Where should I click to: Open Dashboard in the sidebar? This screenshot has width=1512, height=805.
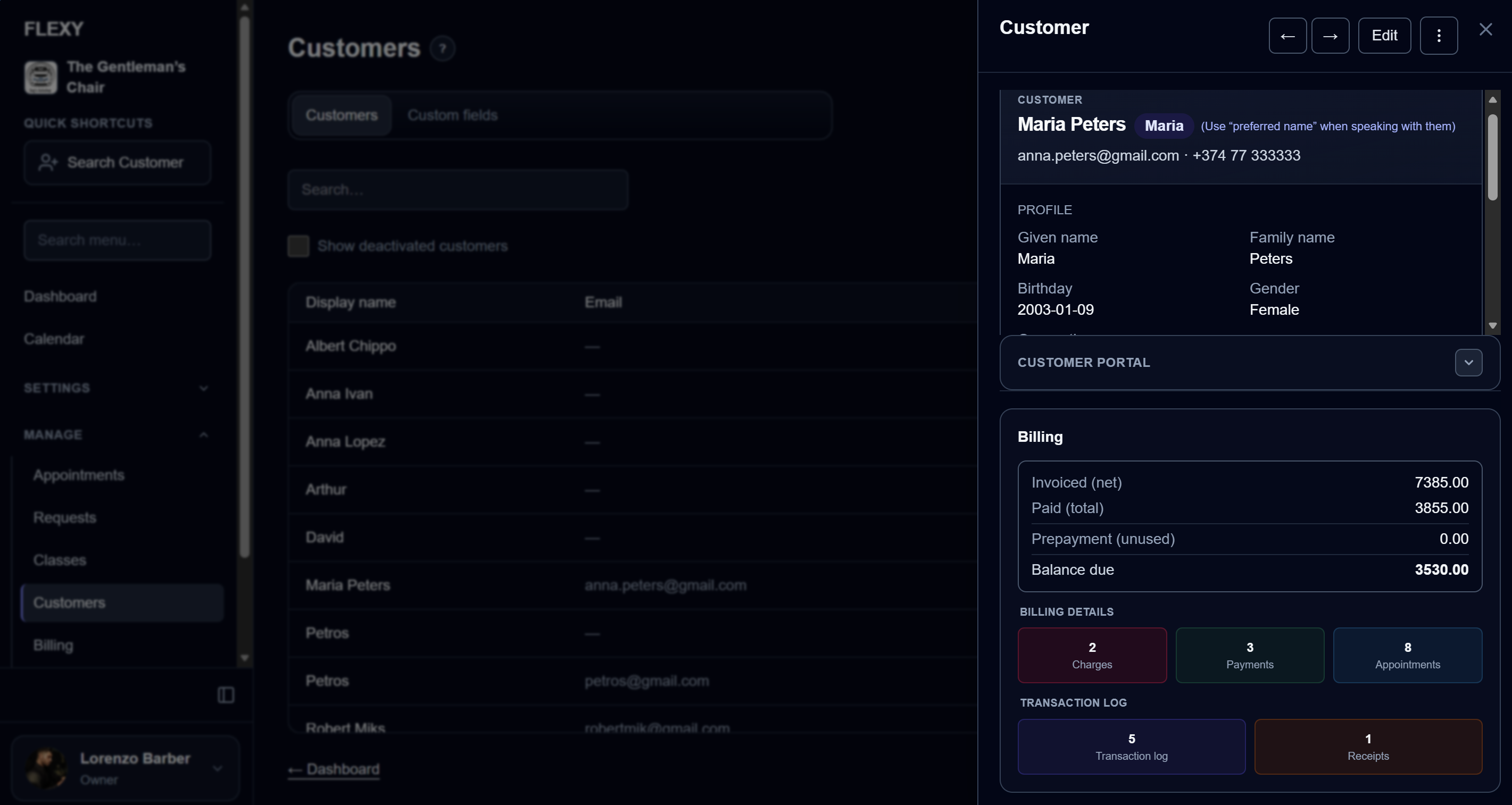(60, 296)
